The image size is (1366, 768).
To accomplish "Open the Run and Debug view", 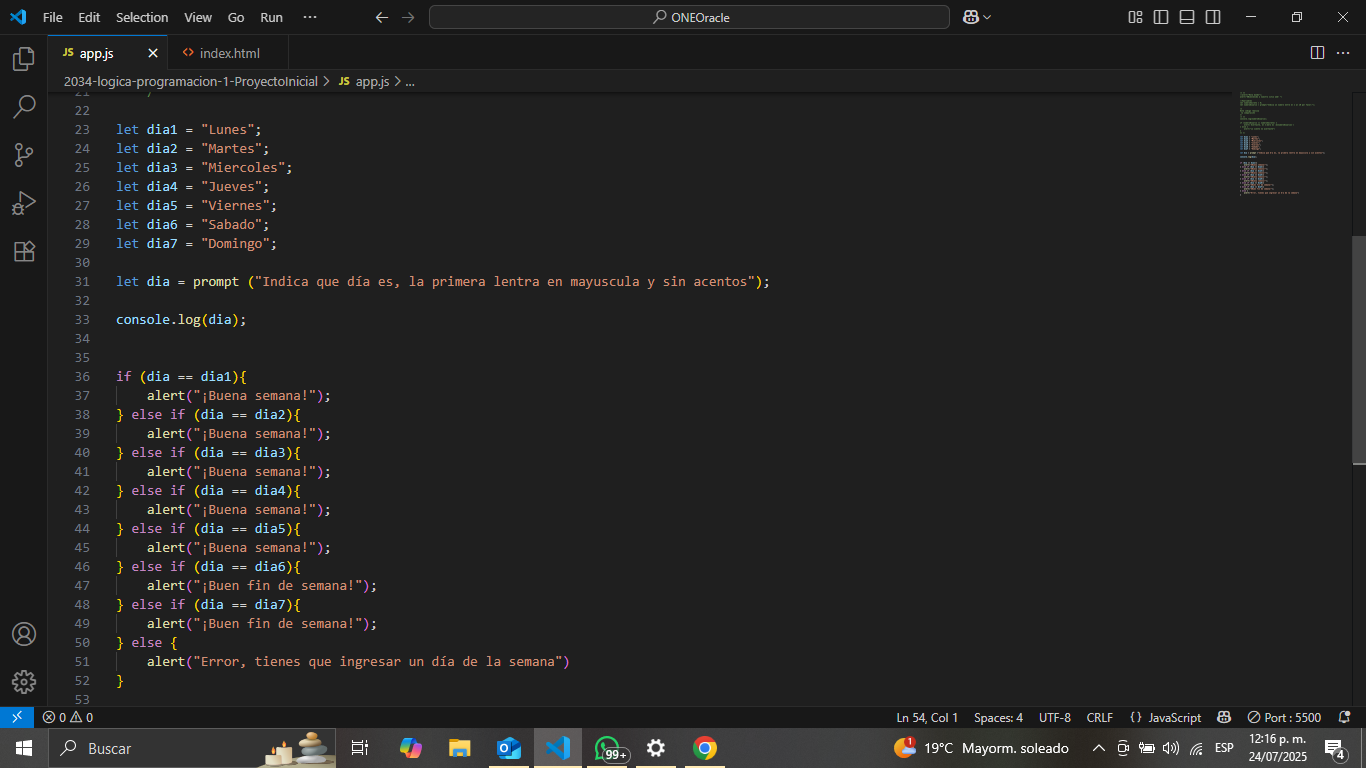I will coord(24,203).
